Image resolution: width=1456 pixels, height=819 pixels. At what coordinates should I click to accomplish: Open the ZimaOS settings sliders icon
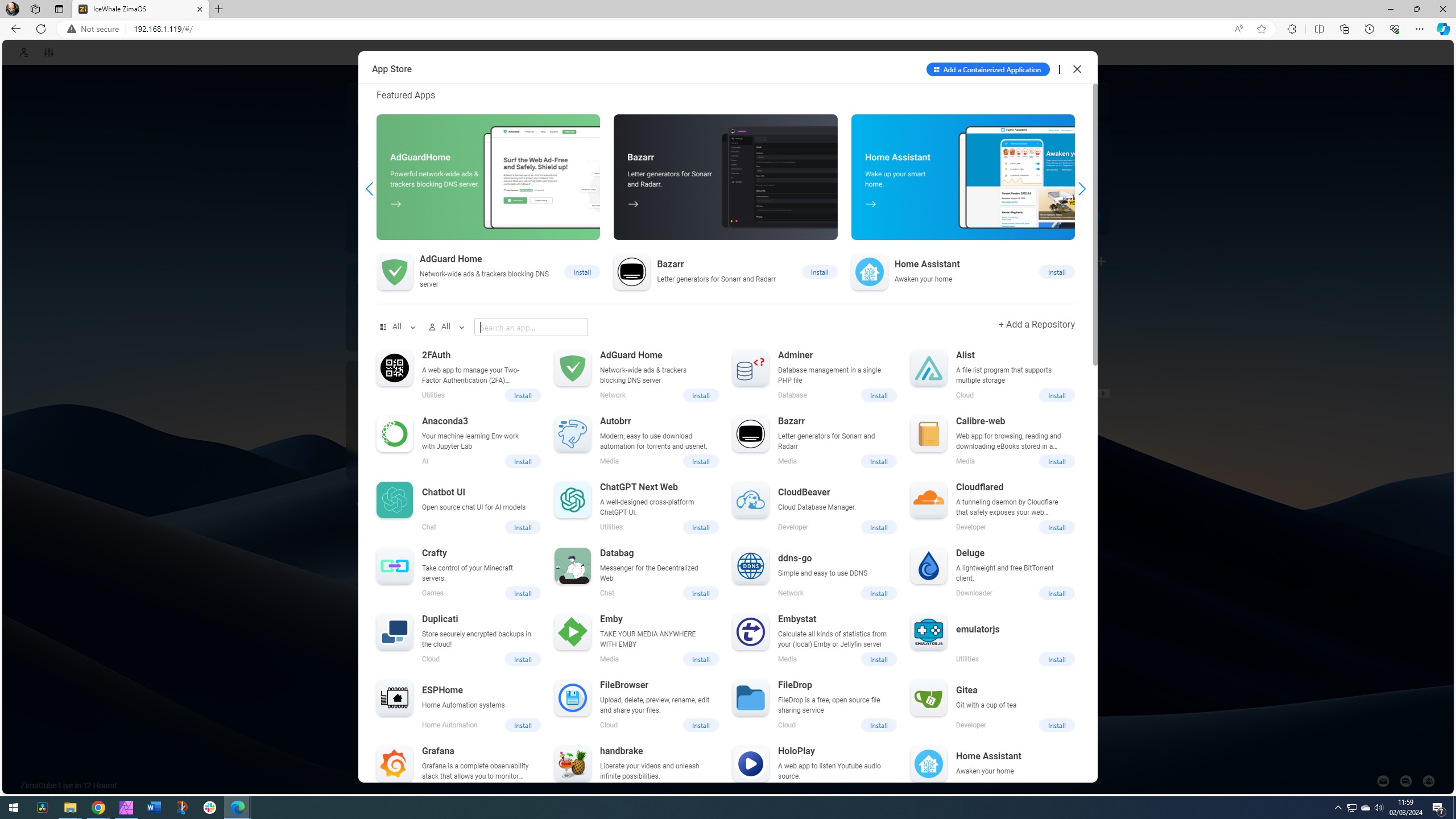[x=48, y=52]
